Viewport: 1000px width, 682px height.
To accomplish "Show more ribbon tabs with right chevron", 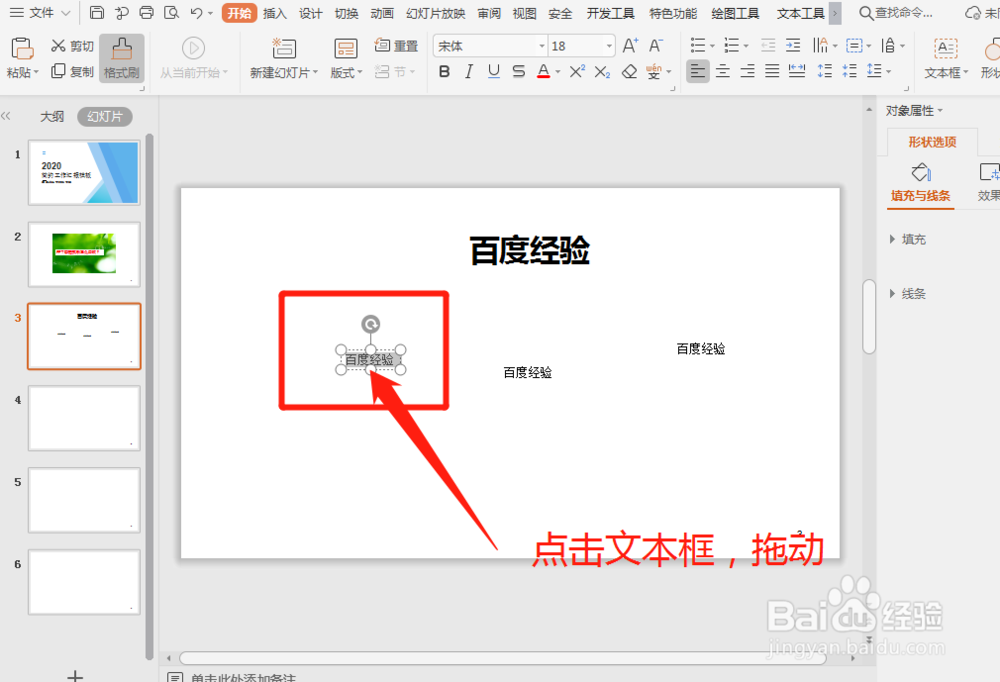I will click(835, 13).
